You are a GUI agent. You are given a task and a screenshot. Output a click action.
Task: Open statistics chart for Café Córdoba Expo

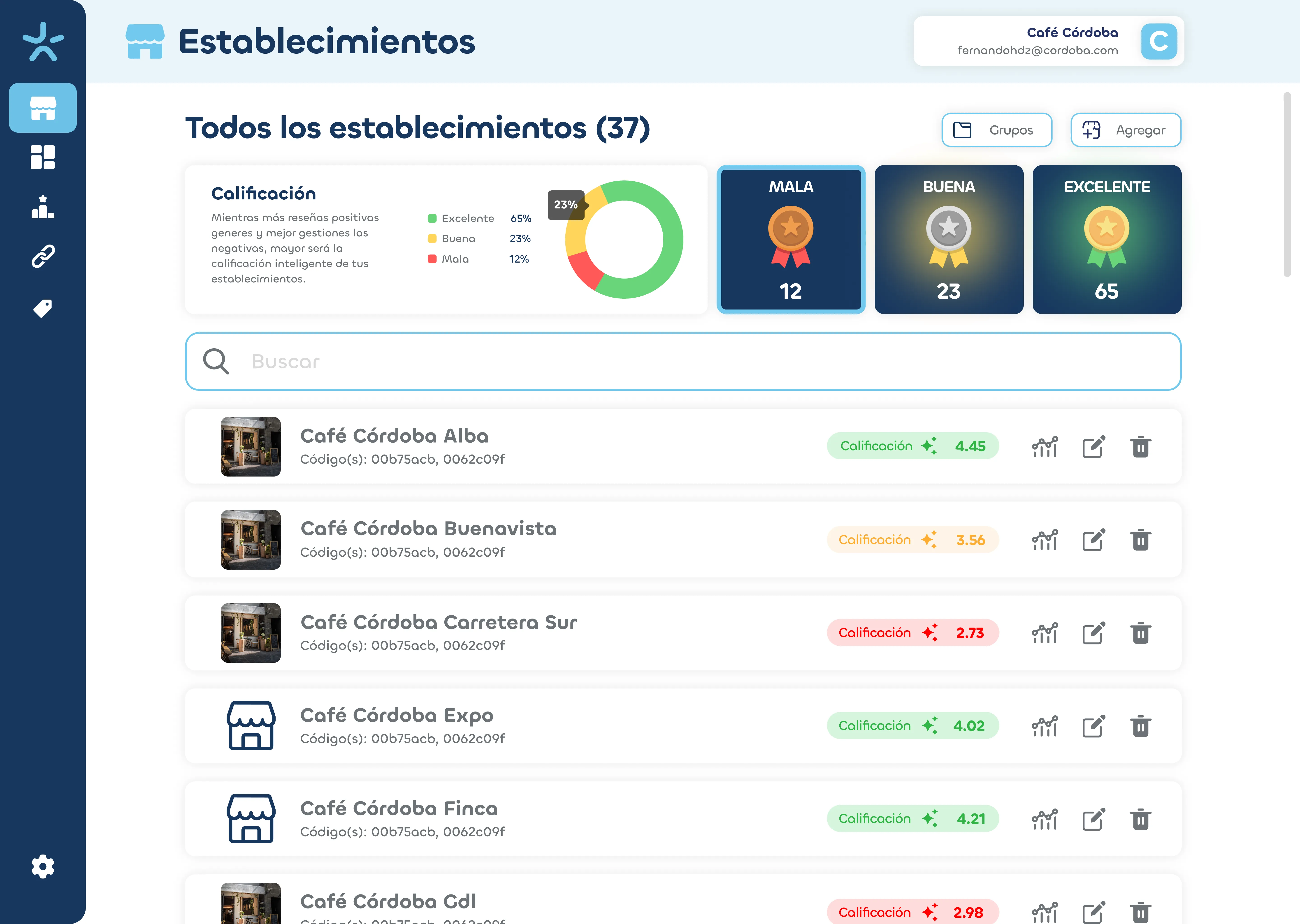[x=1045, y=726]
